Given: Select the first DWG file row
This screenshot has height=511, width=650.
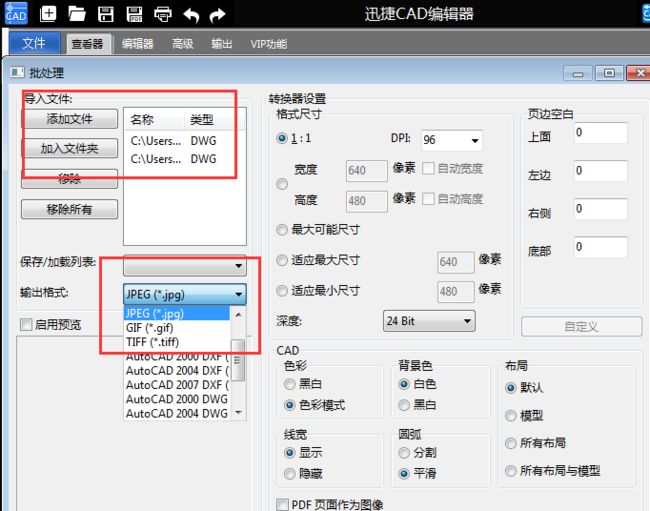Looking at the screenshot, I should tap(184, 141).
